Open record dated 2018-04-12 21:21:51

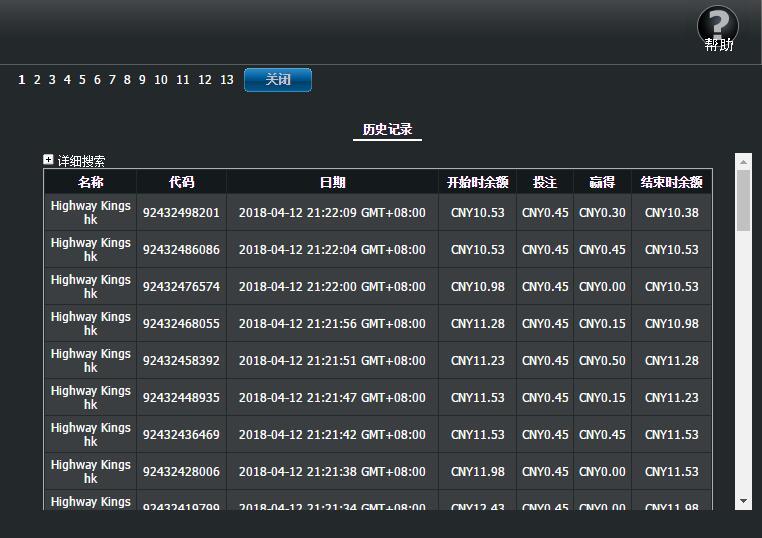coord(332,361)
